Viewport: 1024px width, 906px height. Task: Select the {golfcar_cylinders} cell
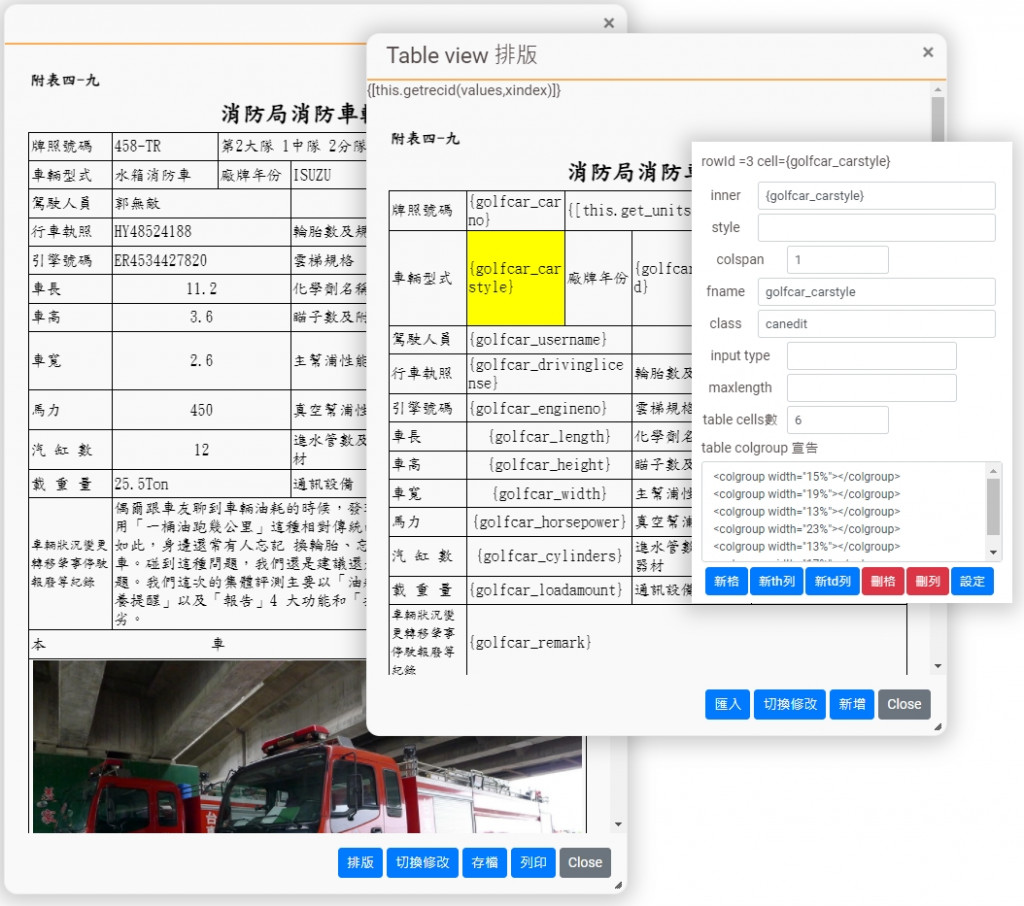(x=549, y=556)
